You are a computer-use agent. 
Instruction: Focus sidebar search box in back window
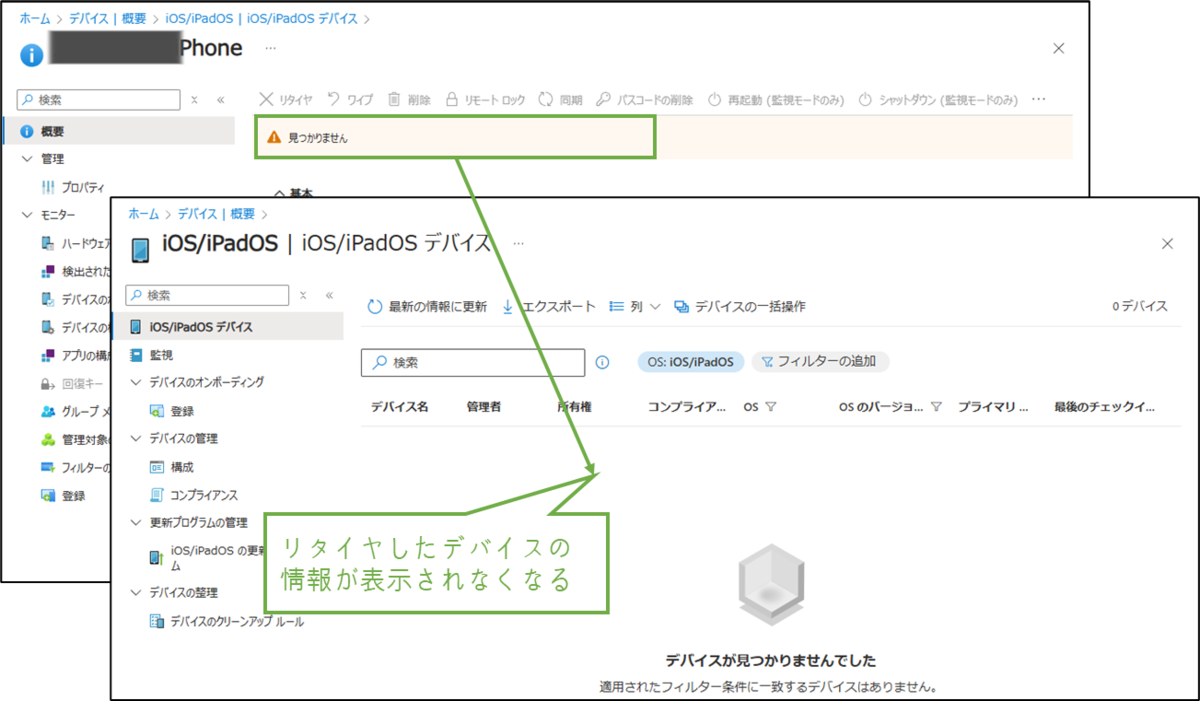(99, 100)
